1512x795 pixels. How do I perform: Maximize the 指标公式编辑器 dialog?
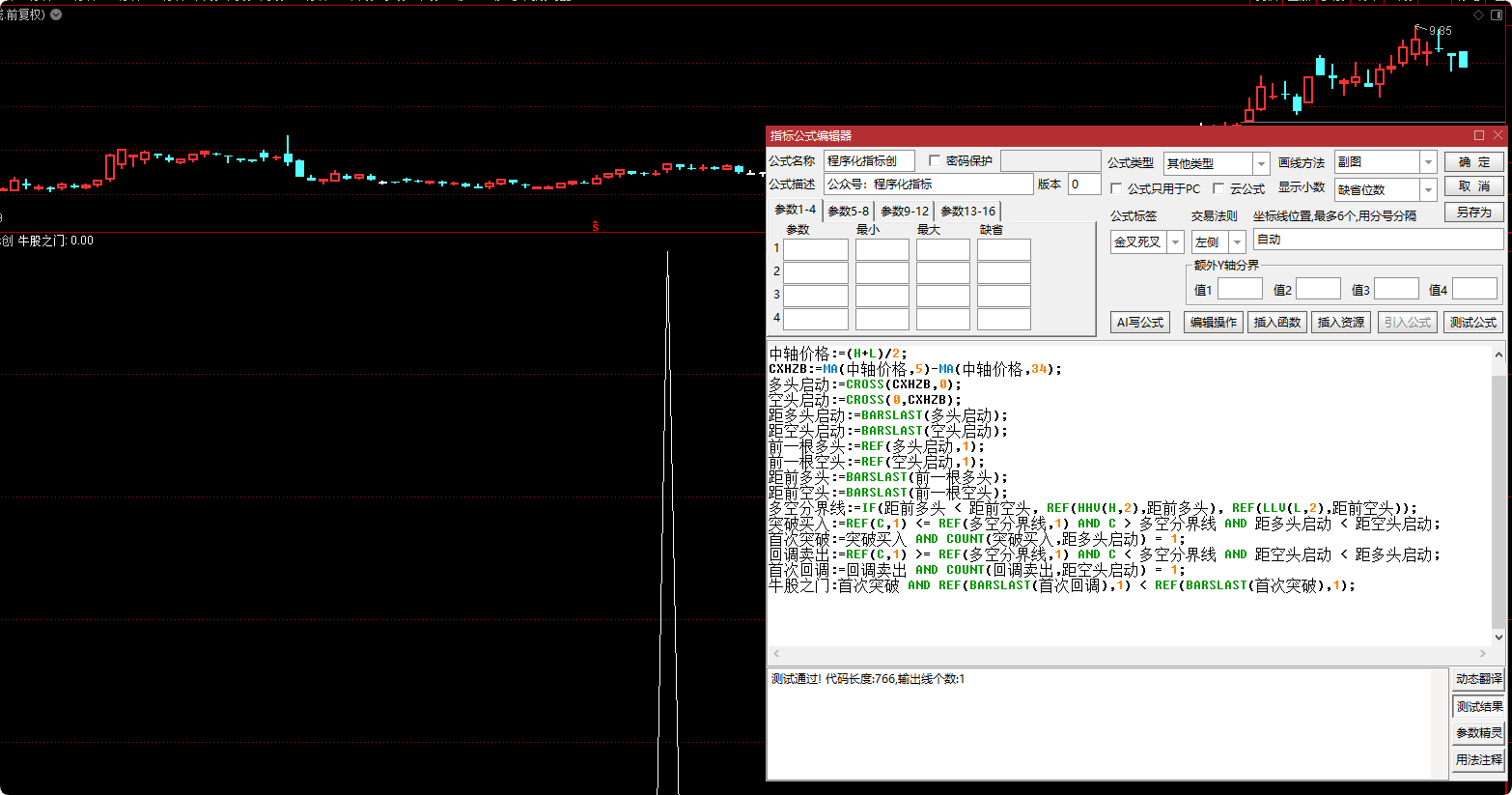pyautogui.click(x=1479, y=135)
